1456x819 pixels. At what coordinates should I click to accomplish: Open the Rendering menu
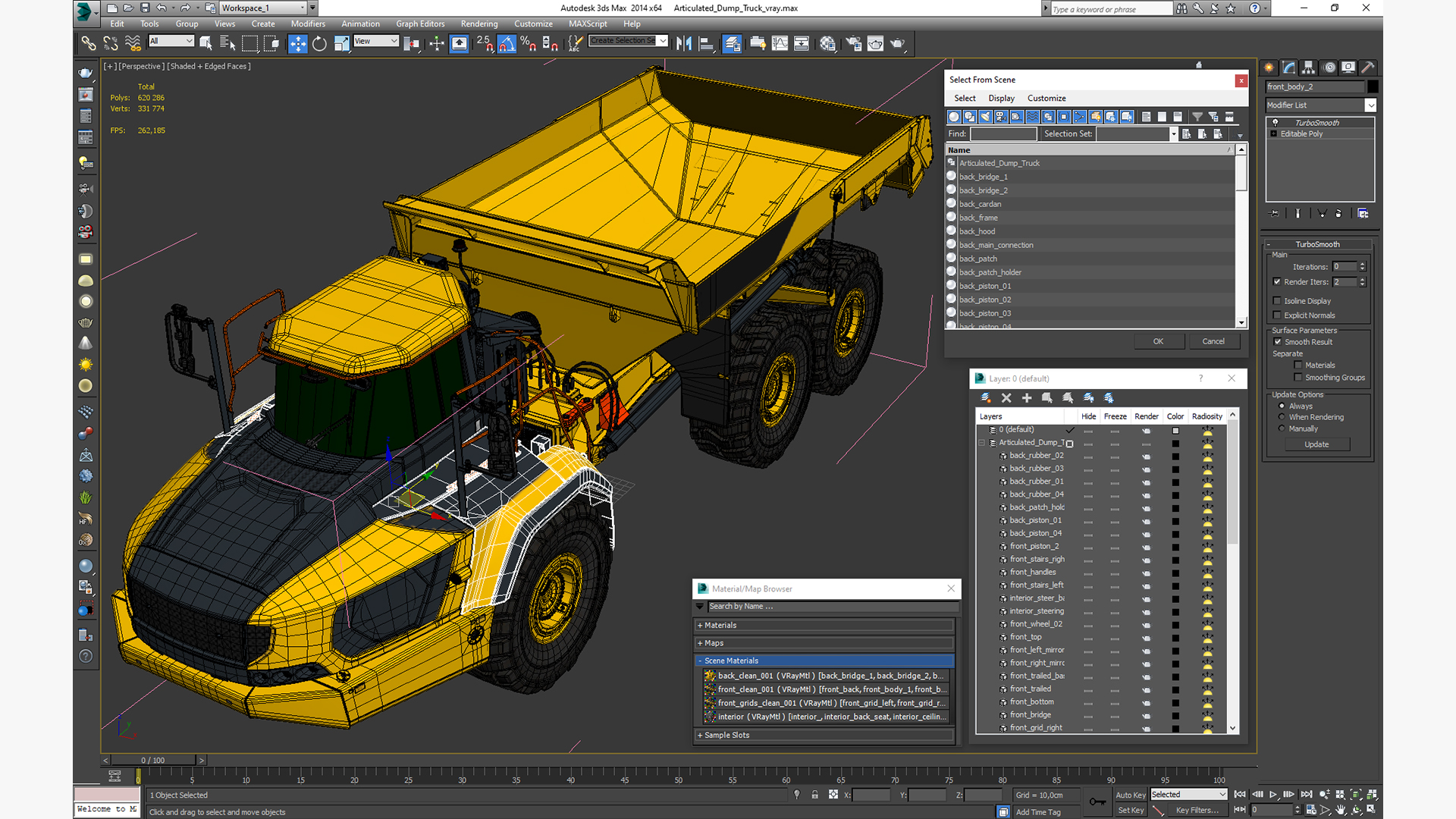479,24
